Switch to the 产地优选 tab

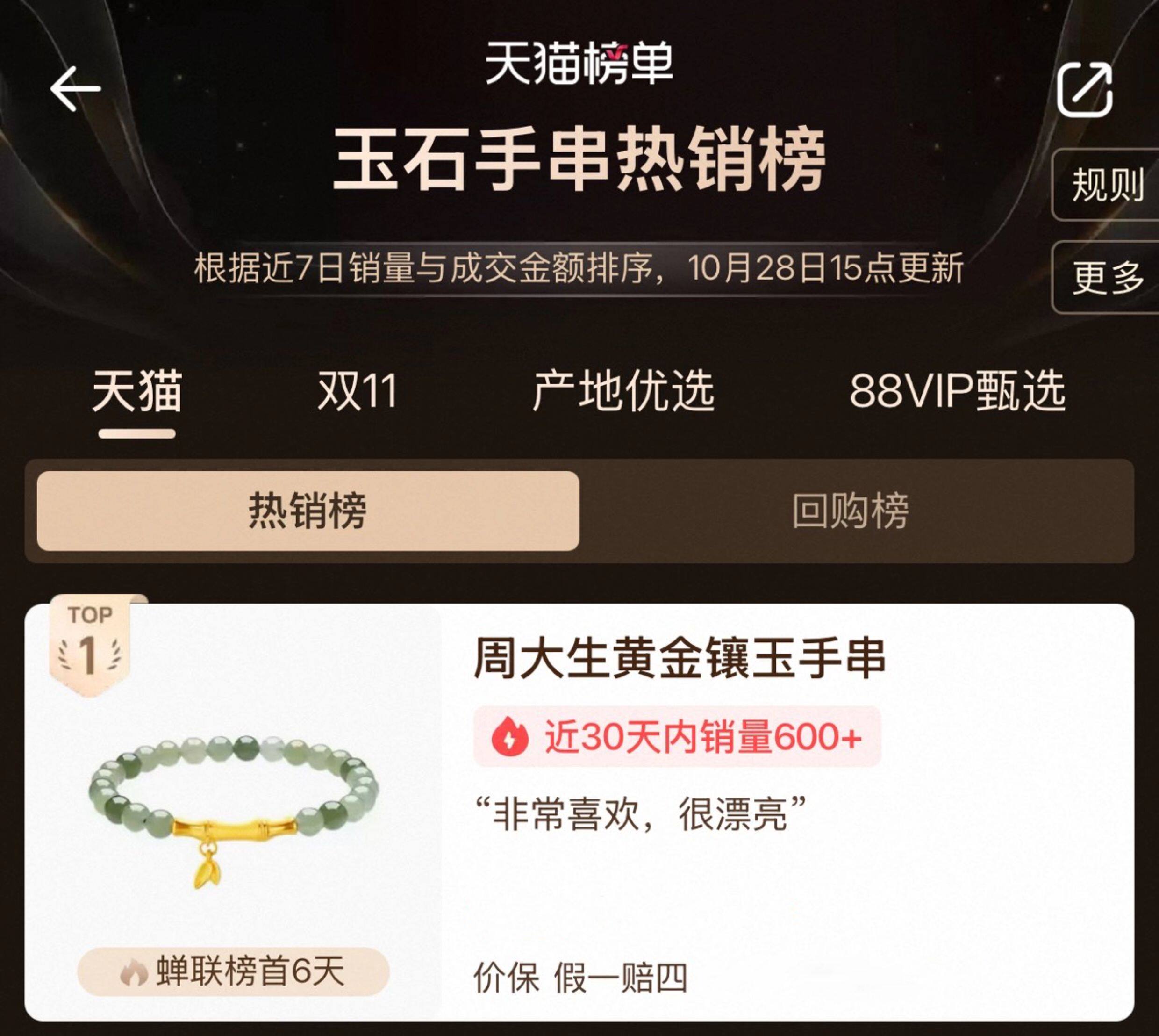(x=623, y=391)
